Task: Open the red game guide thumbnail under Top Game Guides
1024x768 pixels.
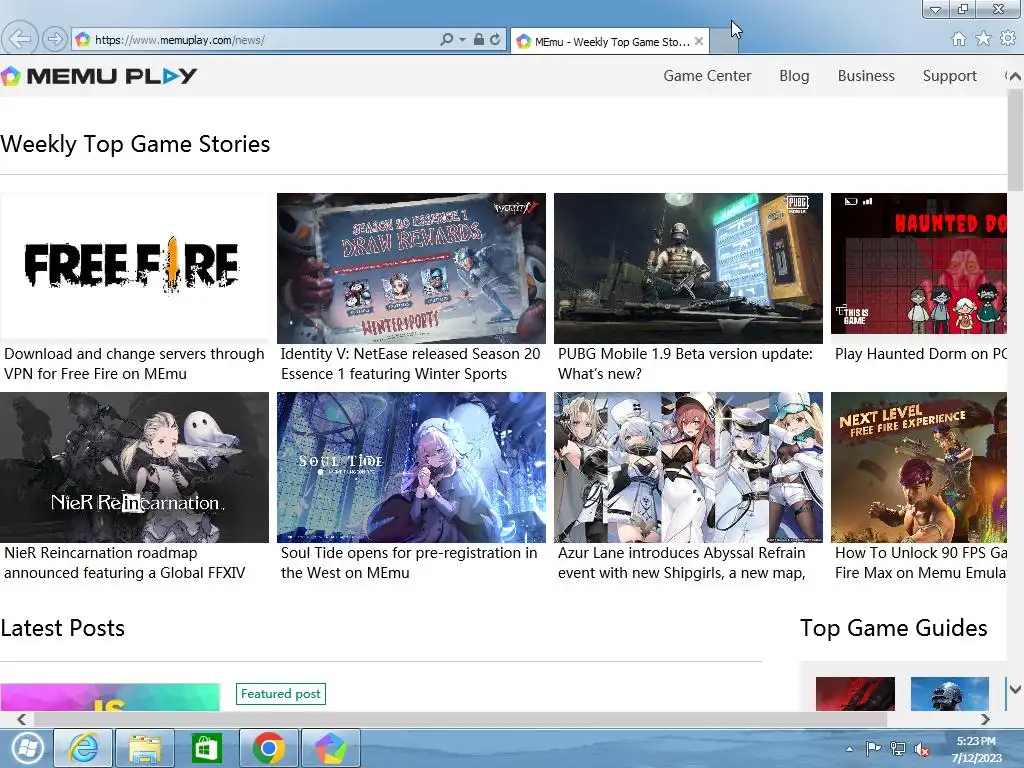Action: point(855,694)
